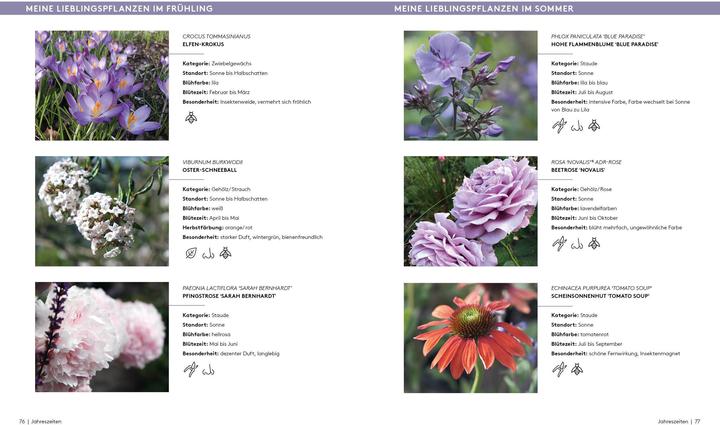Click the cut-flower icon under Hohe Flammenblume
This screenshot has height=425, width=720.
tap(559, 125)
